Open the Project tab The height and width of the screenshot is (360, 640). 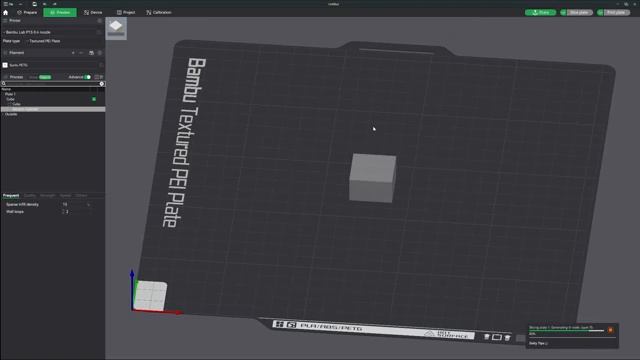click(x=126, y=12)
